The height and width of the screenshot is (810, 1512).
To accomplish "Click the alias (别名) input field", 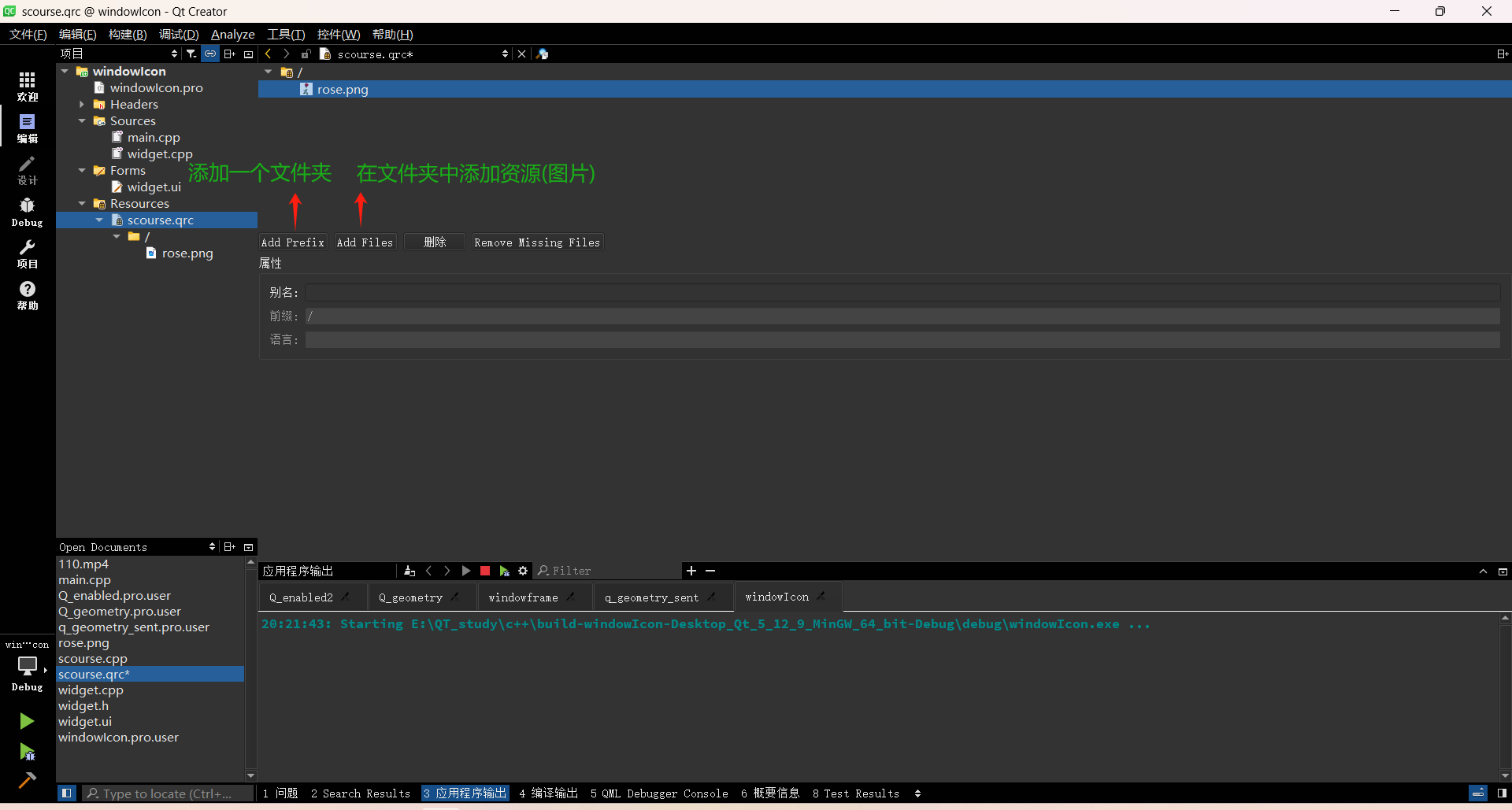I will click(902, 292).
